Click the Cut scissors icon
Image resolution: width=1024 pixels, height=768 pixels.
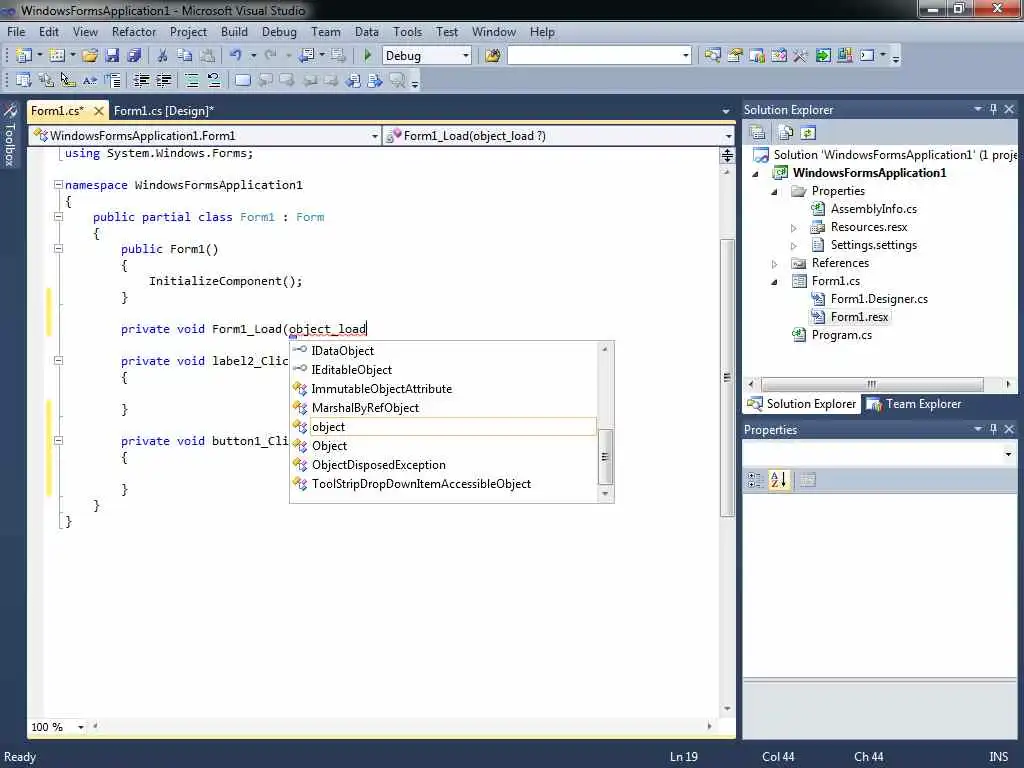coord(163,56)
